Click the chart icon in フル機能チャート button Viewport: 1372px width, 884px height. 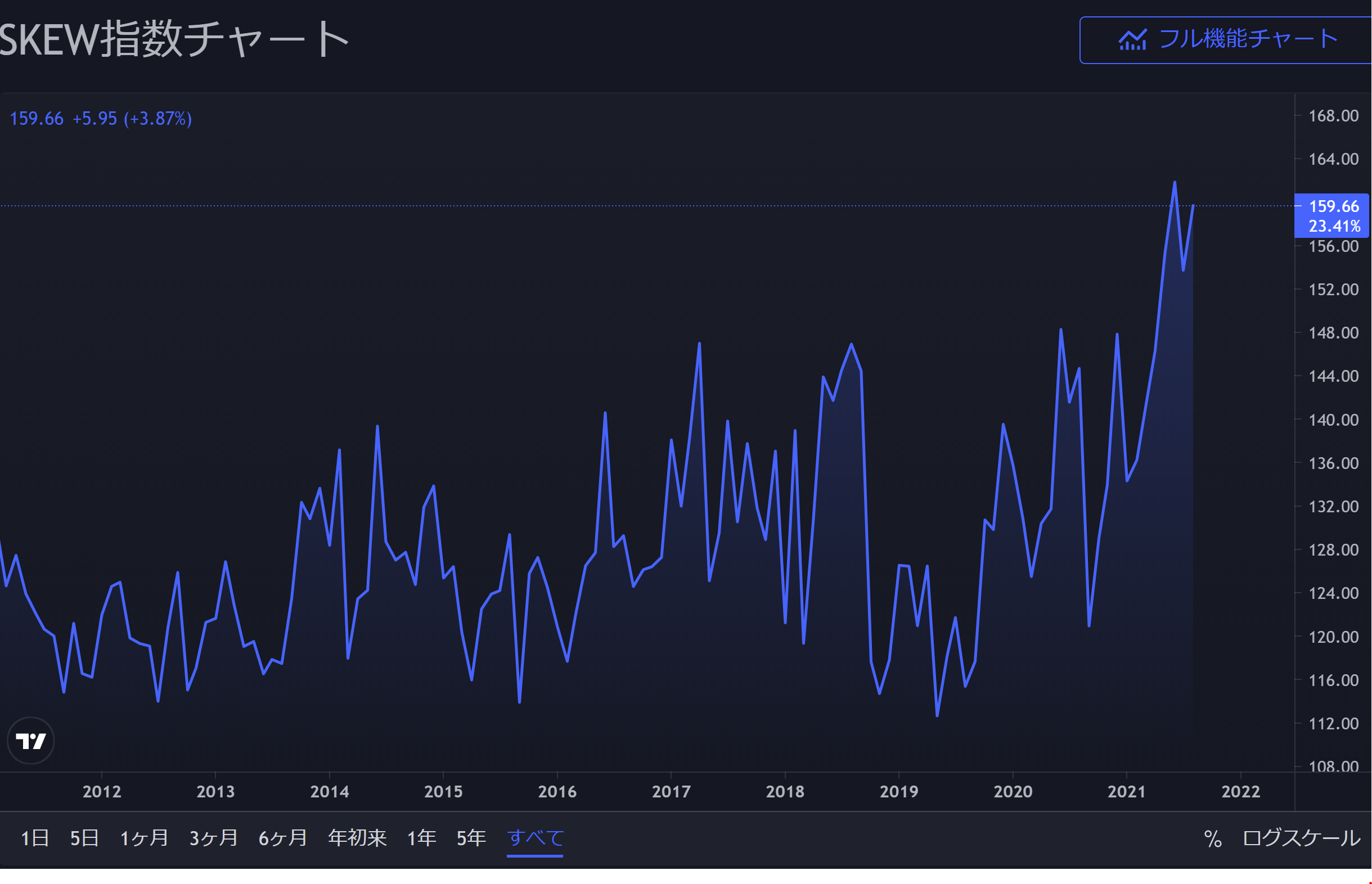(1132, 39)
